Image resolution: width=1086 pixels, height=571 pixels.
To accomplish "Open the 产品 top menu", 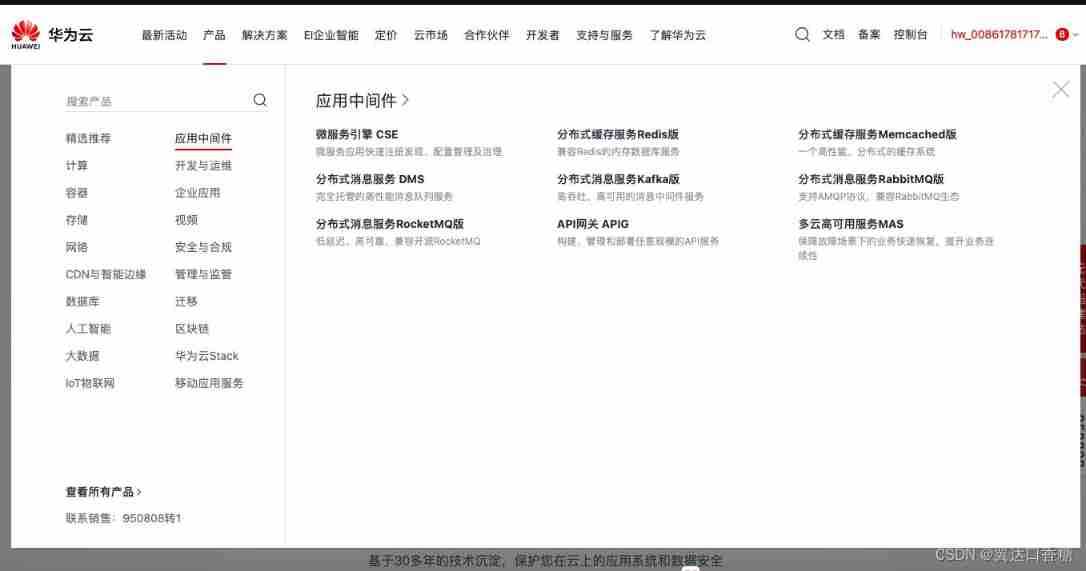I will click(x=214, y=35).
